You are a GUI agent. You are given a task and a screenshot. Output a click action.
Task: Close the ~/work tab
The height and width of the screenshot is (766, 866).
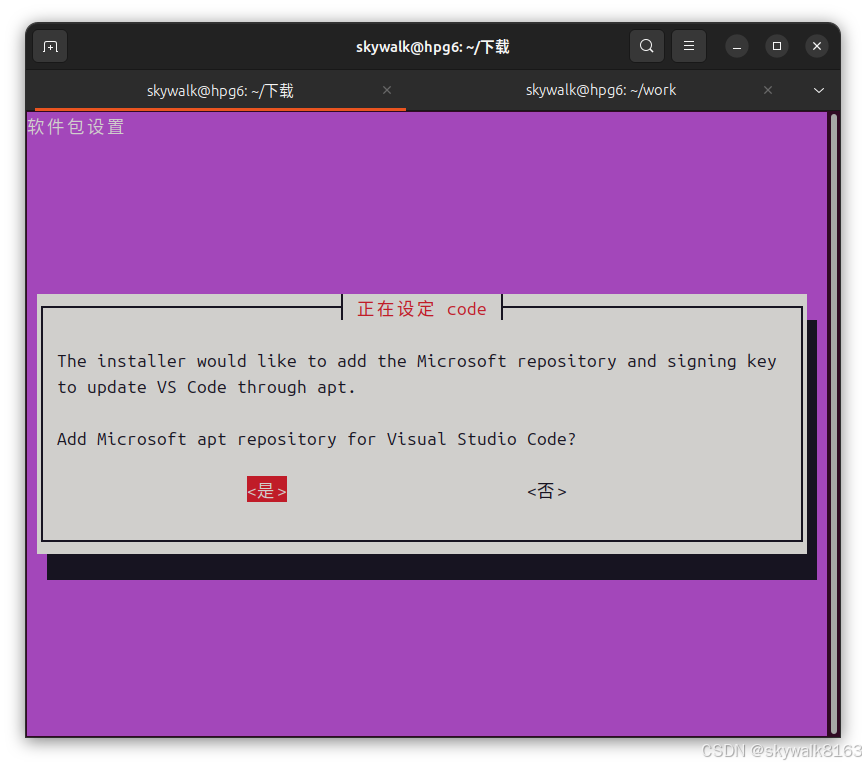click(x=768, y=90)
